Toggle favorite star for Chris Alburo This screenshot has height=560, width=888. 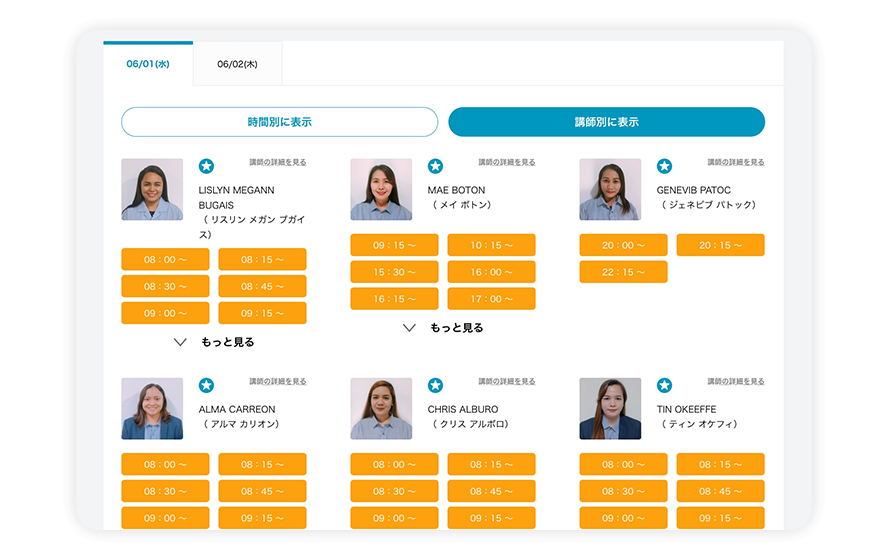coord(435,385)
